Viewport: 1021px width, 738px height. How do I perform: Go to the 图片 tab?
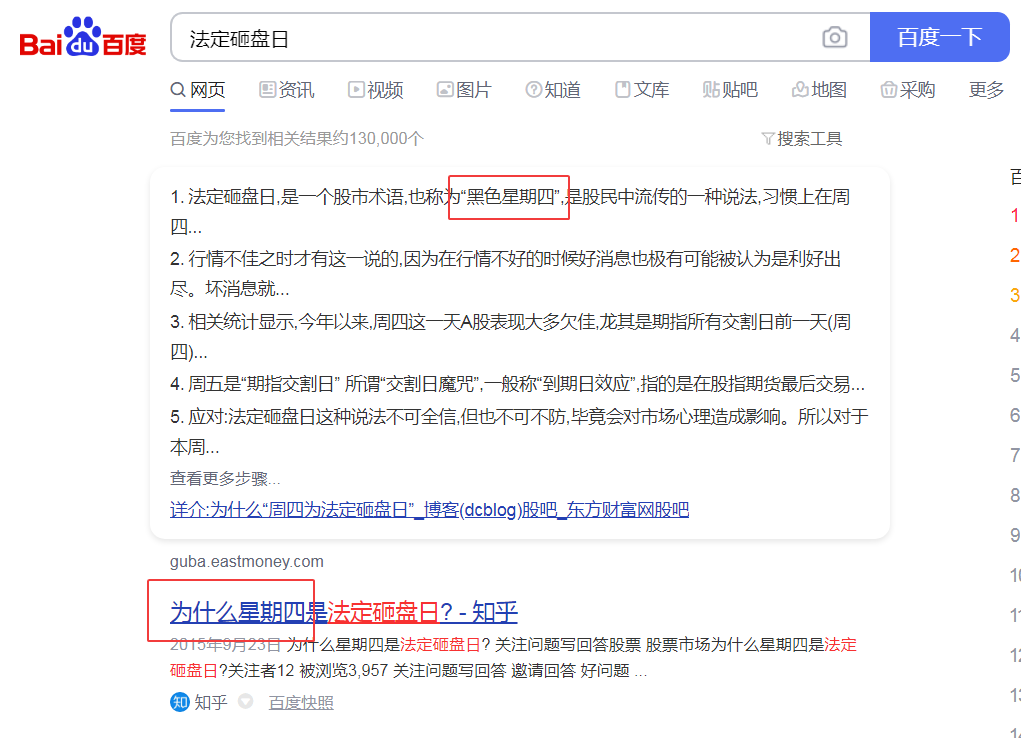point(464,89)
